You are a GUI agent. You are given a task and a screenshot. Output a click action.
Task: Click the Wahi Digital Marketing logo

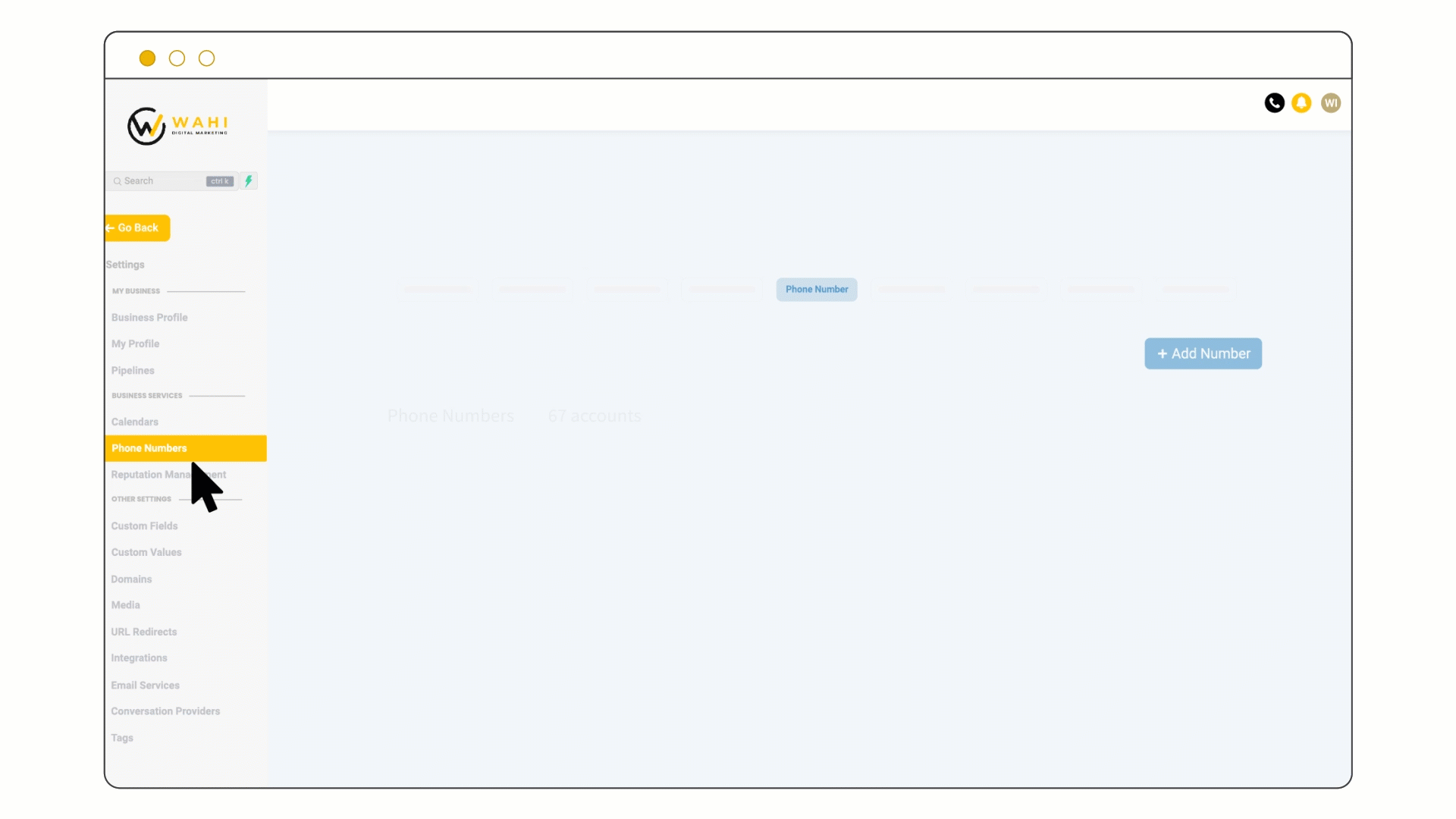(x=177, y=124)
